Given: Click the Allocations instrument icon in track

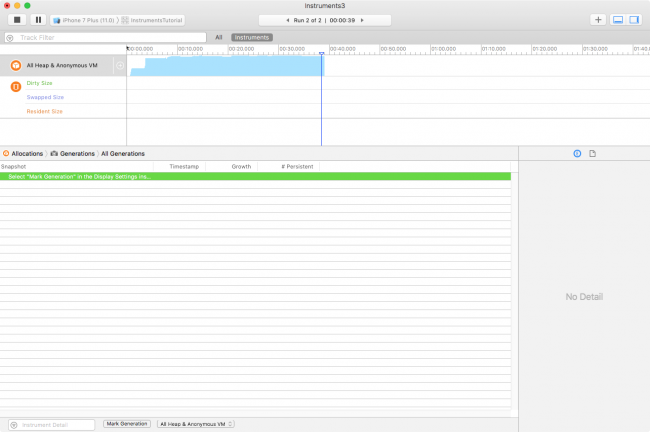Looking at the screenshot, I should tap(15, 66).
